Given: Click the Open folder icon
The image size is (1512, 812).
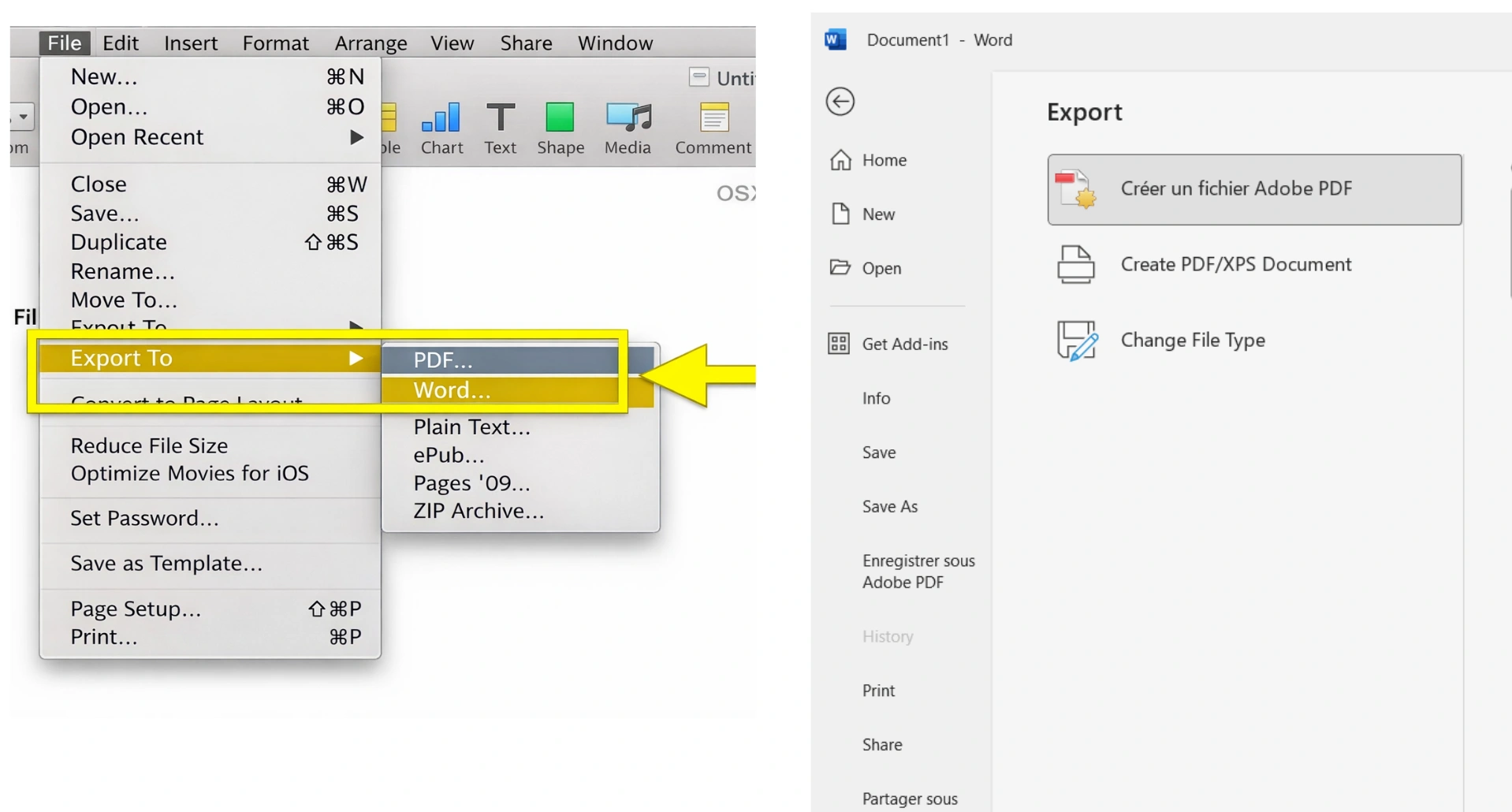Looking at the screenshot, I should (842, 267).
